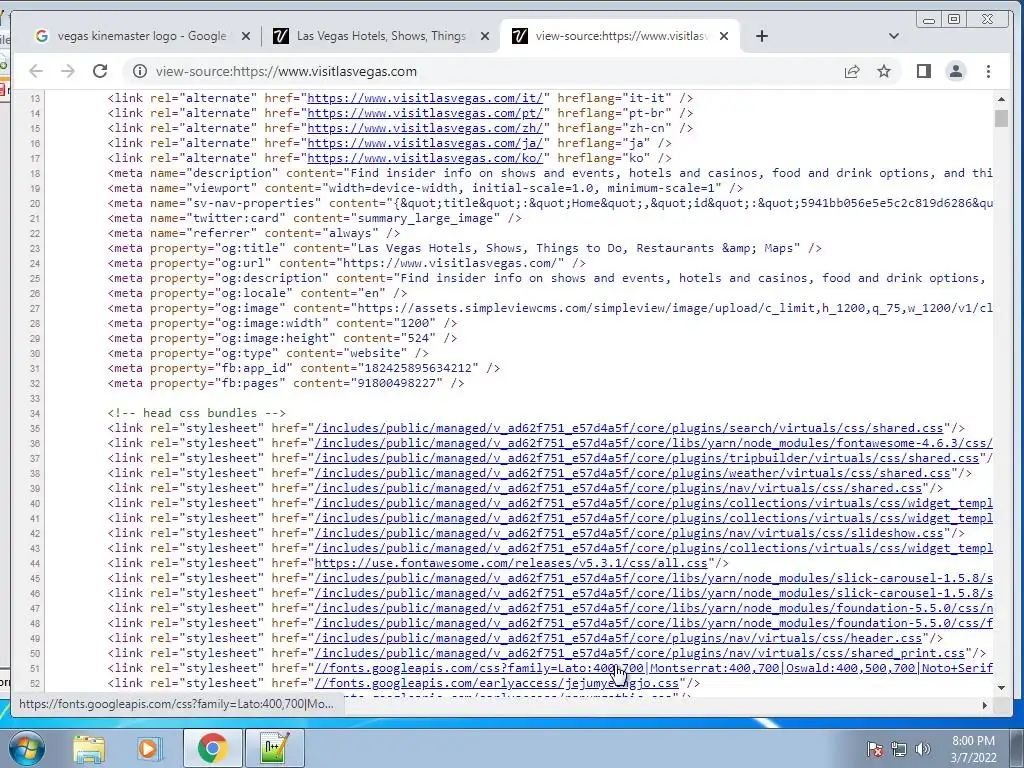Click og:title meta content text on line 23
The height and width of the screenshot is (768, 1024).
pyautogui.click(x=575, y=248)
